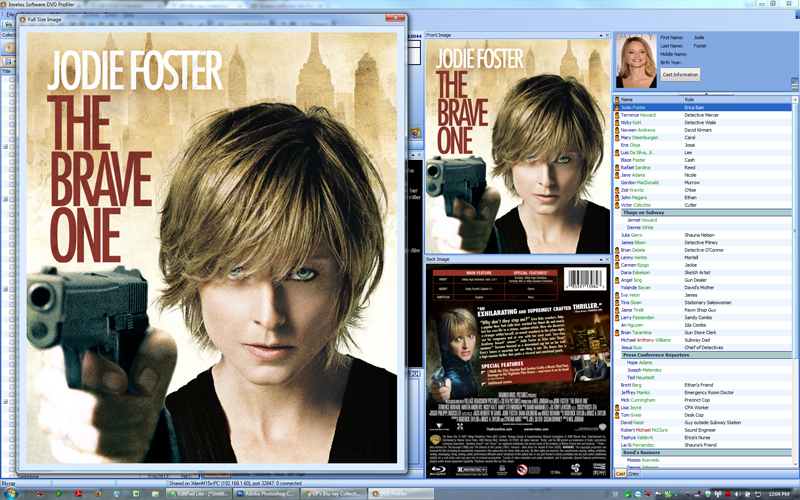Click the headshot icon beside Nicky Katt
Viewport: 800px width, 500px height.
[x=617, y=123]
